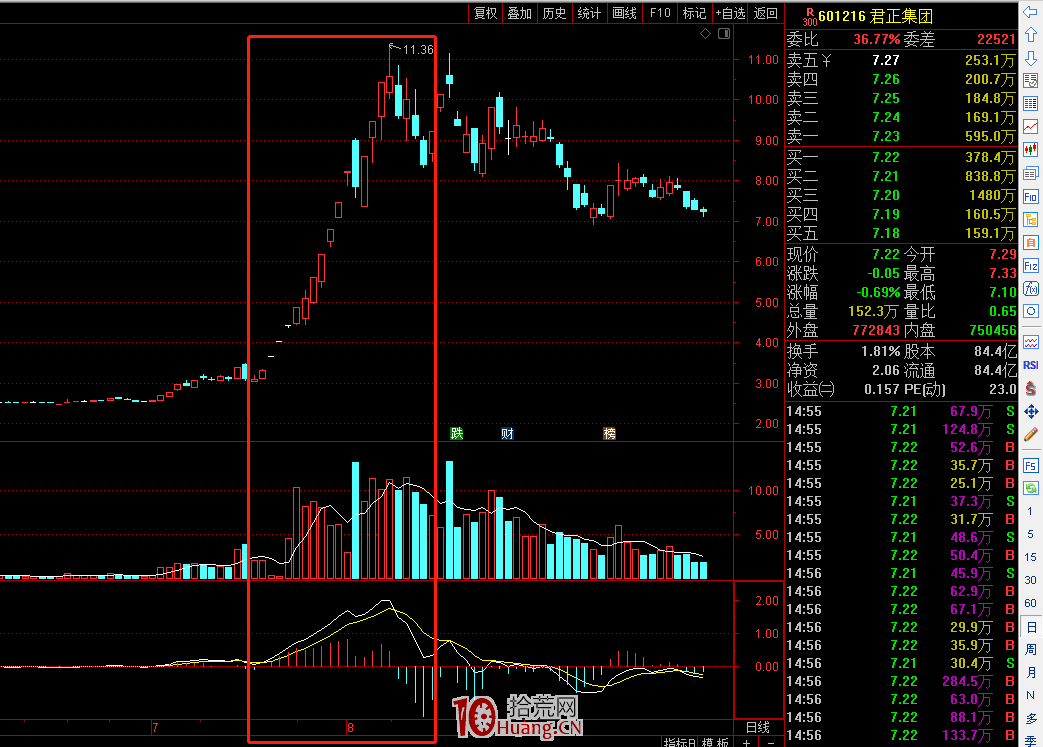
Task: Open the orange document icon in sidebar
Action: 1030,243
